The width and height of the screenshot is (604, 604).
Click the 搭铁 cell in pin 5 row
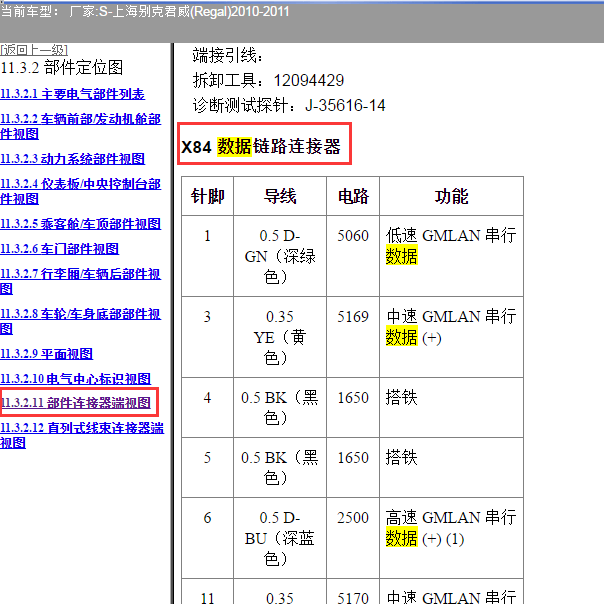[451, 468]
